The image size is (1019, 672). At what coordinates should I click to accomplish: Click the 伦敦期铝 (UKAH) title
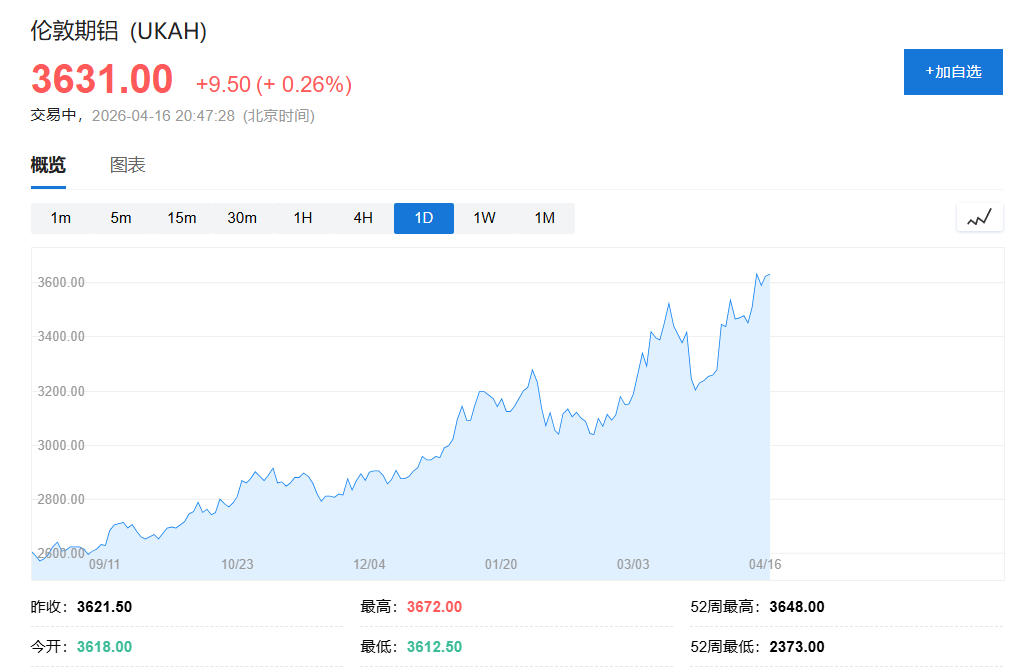[x=117, y=30]
